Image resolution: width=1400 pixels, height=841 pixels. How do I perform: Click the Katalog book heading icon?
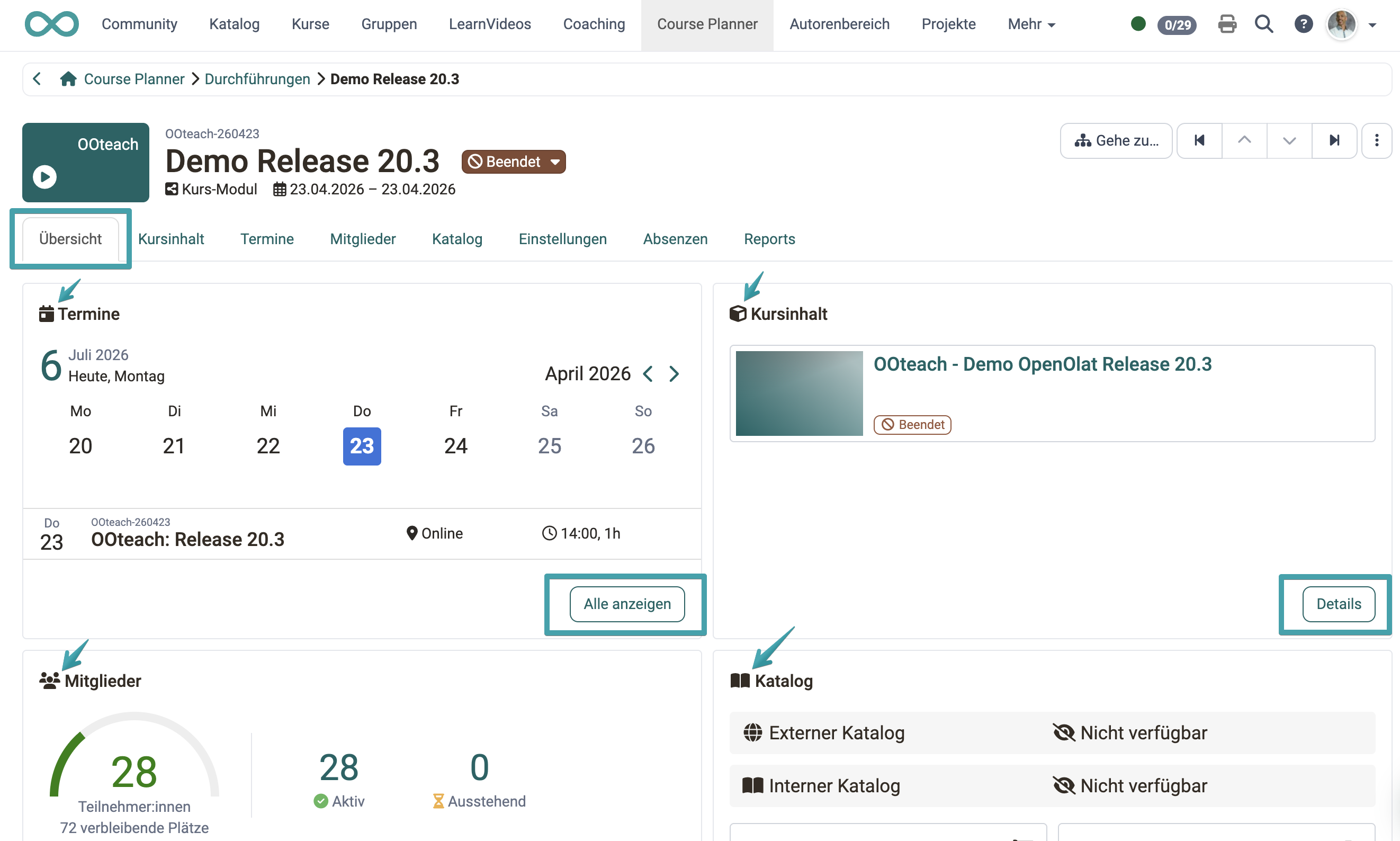tap(740, 681)
